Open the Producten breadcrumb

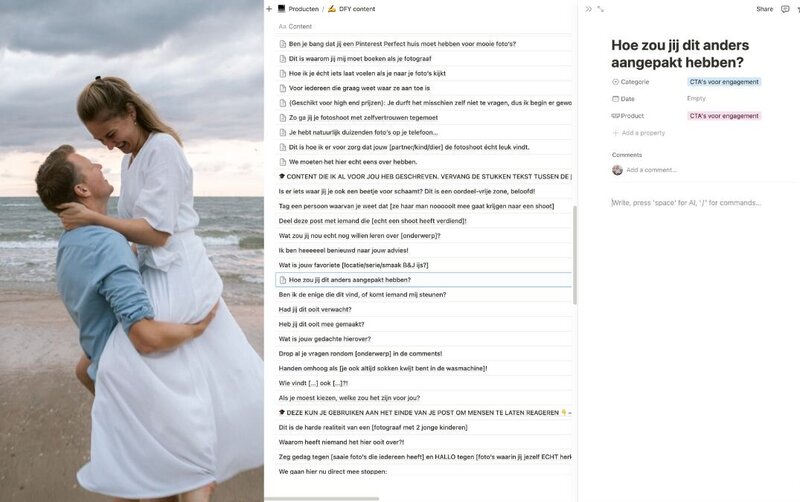(x=298, y=9)
